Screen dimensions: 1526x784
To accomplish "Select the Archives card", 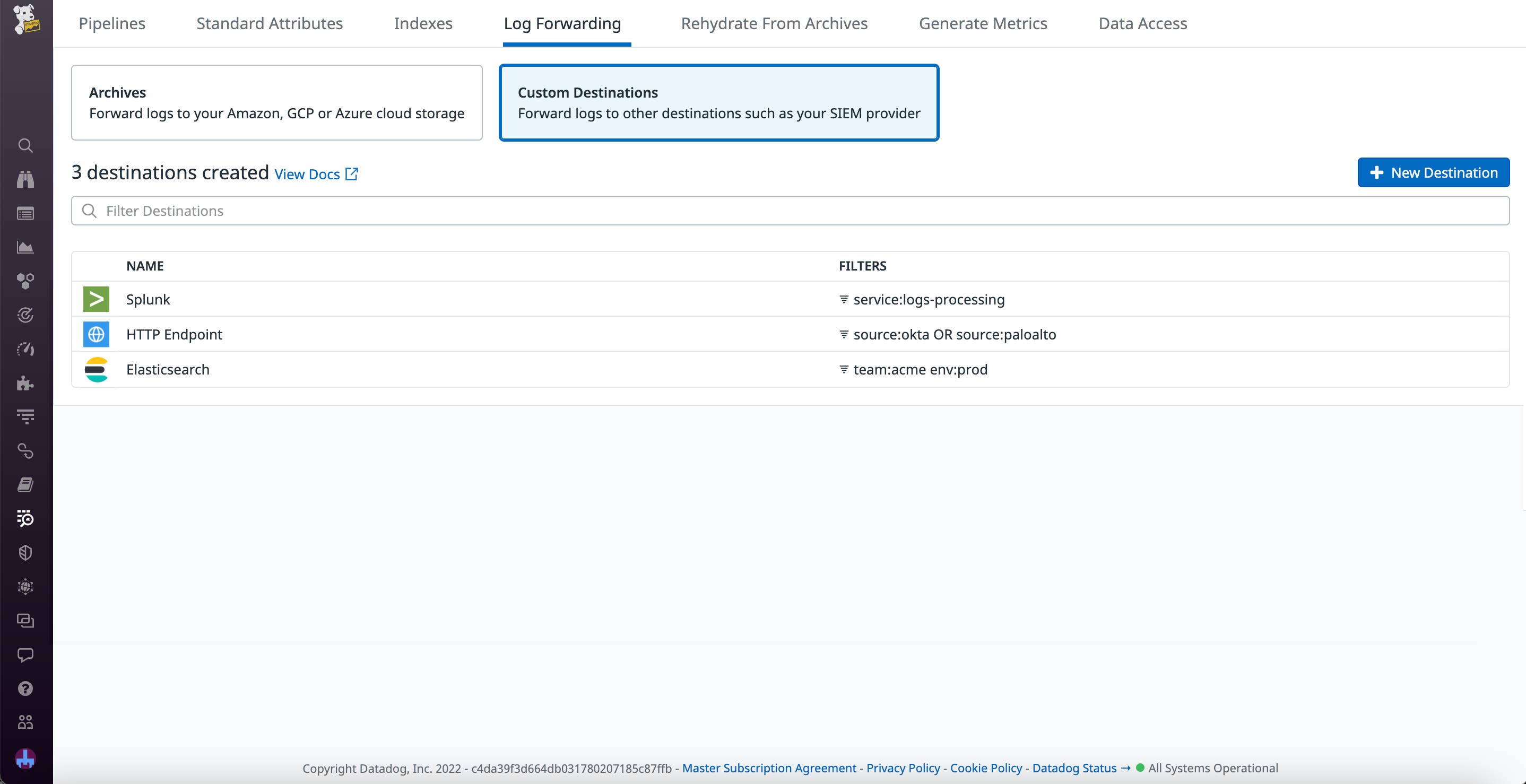I will pos(276,102).
